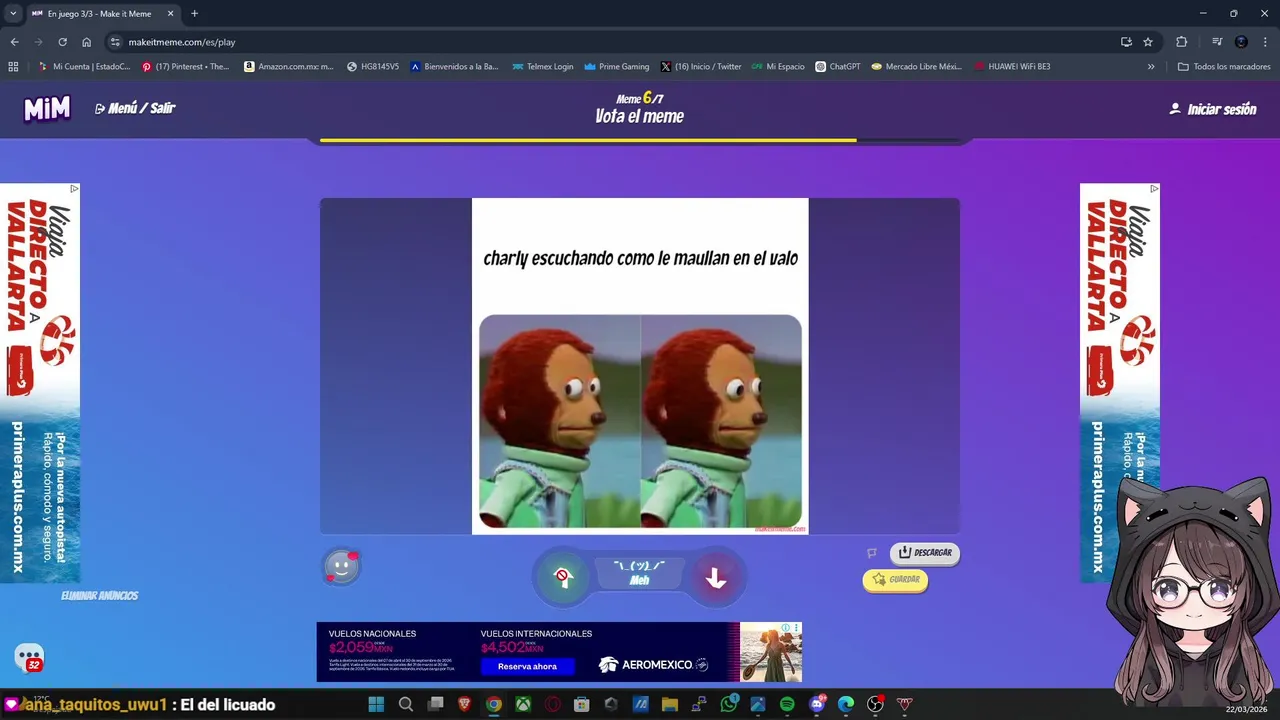View site information icon in address bar
1280x720 pixels.
click(115, 42)
